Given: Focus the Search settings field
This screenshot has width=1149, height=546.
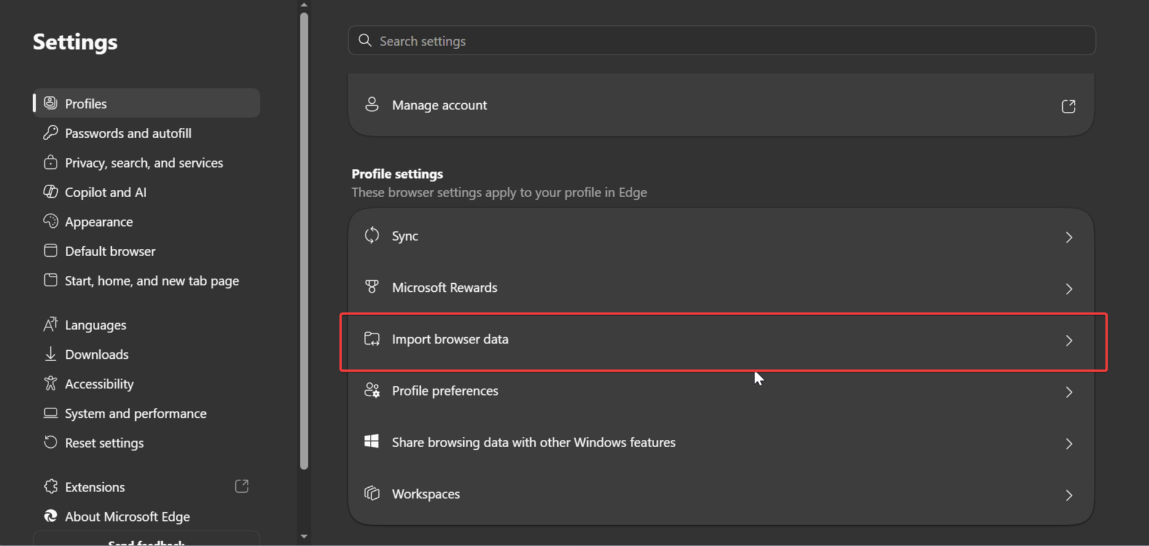Looking at the screenshot, I should pyautogui.click(x=722, y=41).
